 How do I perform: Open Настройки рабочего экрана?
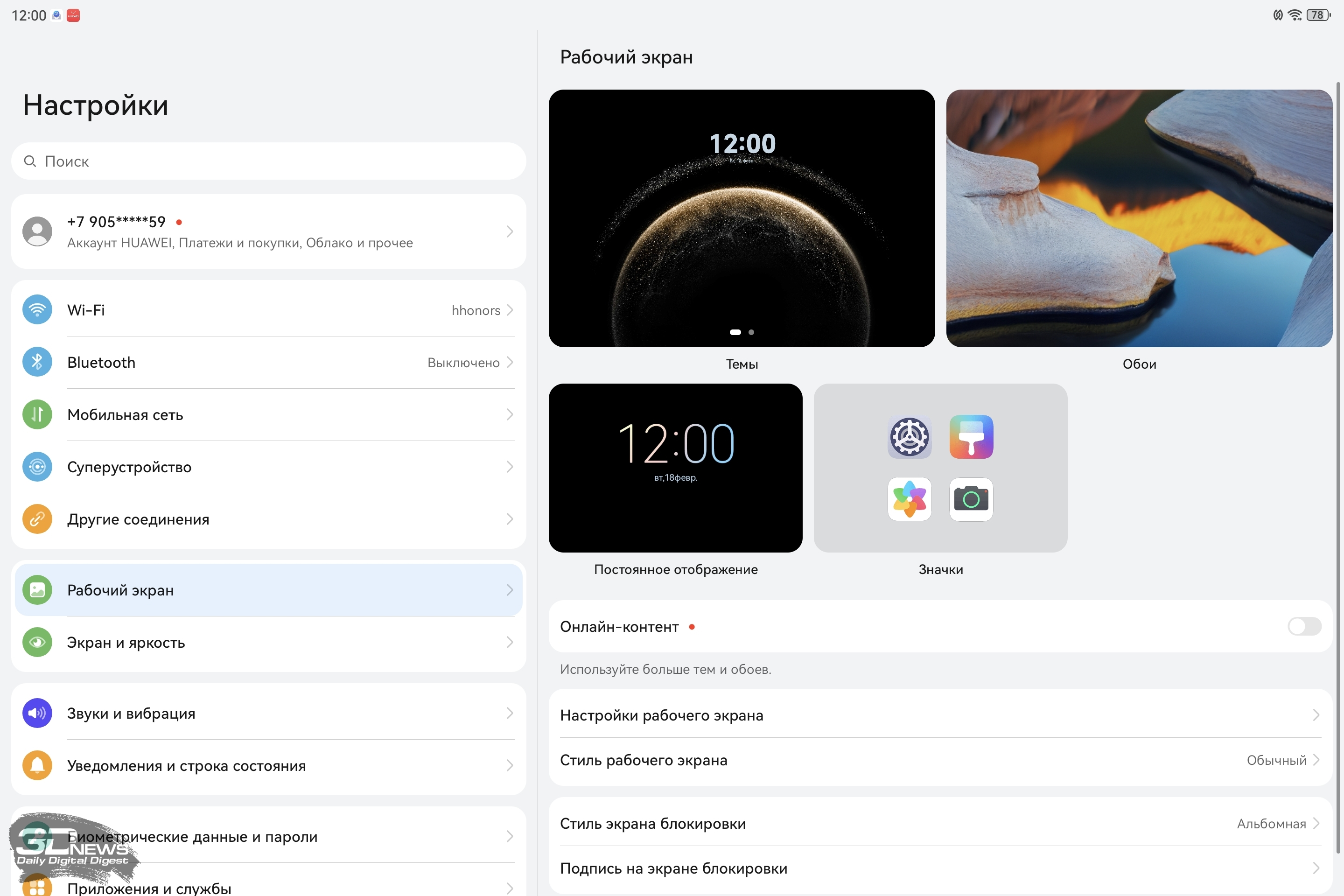[941, 715]
